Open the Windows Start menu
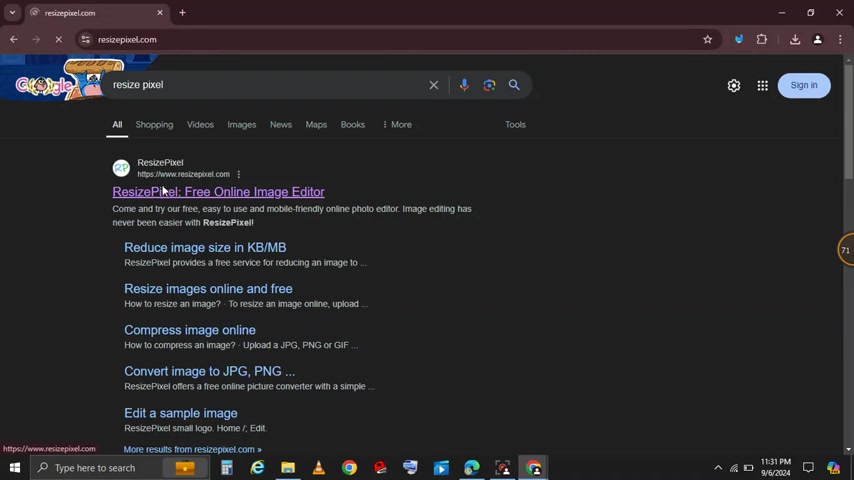The height and width of the screenshot is (480, 854). click(x=14, y=468)
